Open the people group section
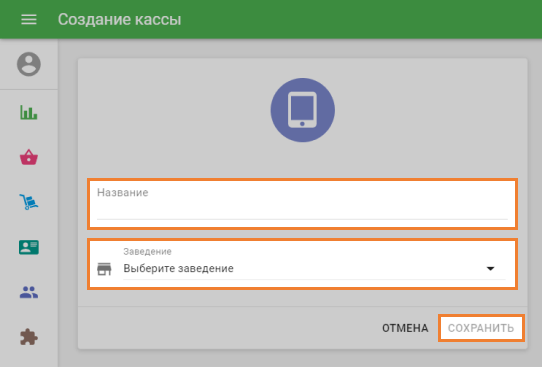This screenshot has width=542, height=367. click(x=29, y=292)
